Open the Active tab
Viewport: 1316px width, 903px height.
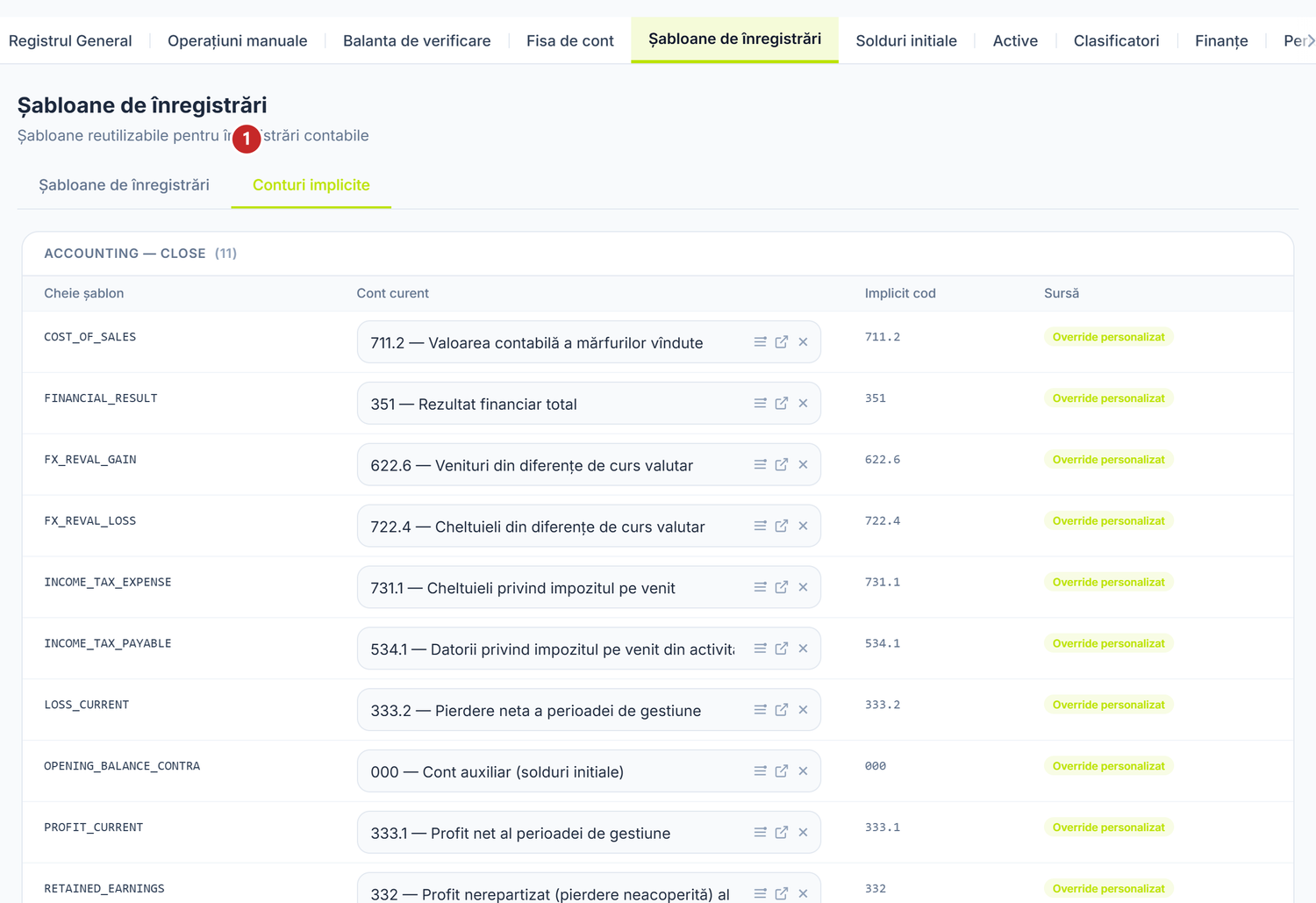pos(1015,40)
